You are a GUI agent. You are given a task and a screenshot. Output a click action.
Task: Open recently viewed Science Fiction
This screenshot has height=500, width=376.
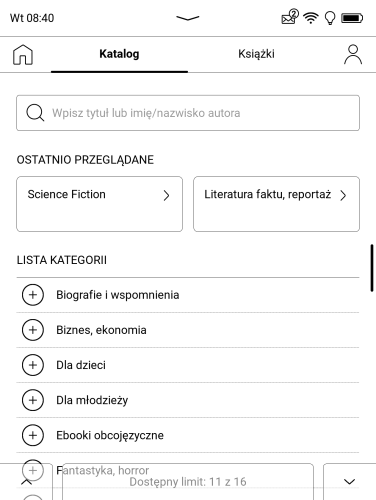(x=100, y=204)
